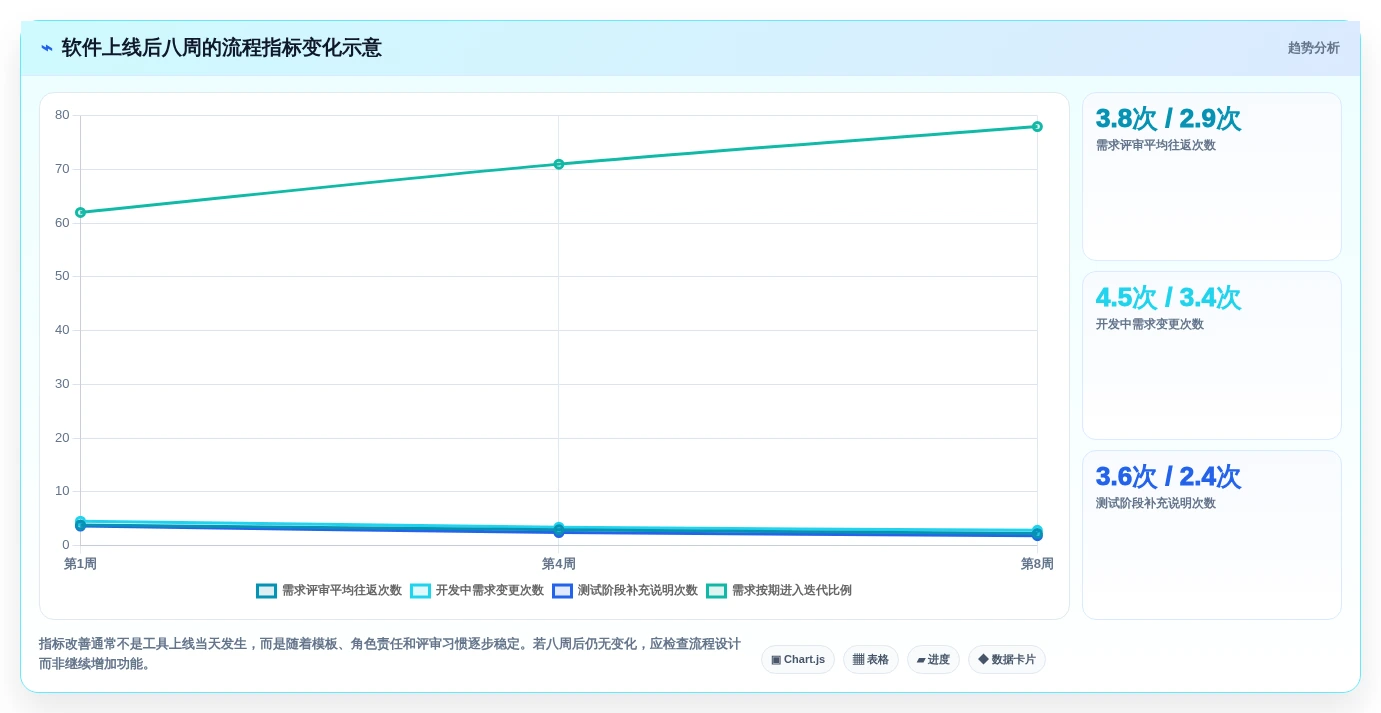The image size is (1381, 713).
Task: Click the 第4周 x-axis label
Action: click(559, 564)
